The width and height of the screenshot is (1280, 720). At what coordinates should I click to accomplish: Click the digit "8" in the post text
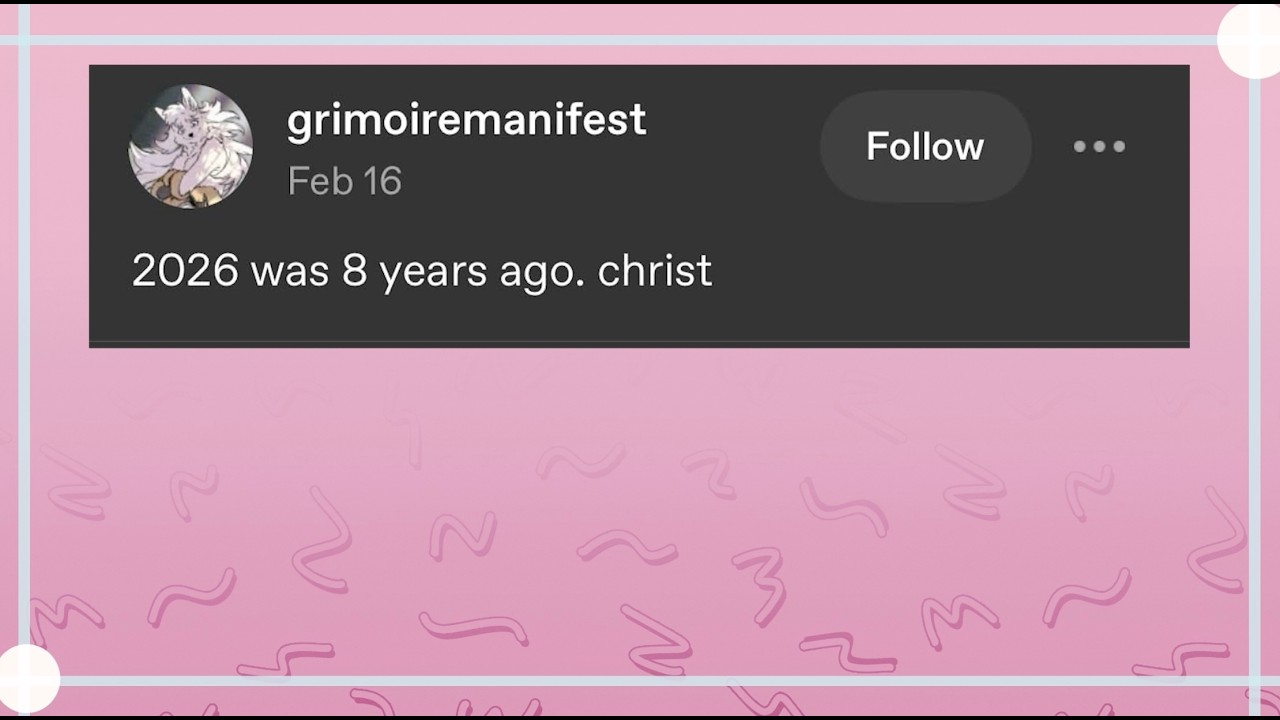pos(355,271)
